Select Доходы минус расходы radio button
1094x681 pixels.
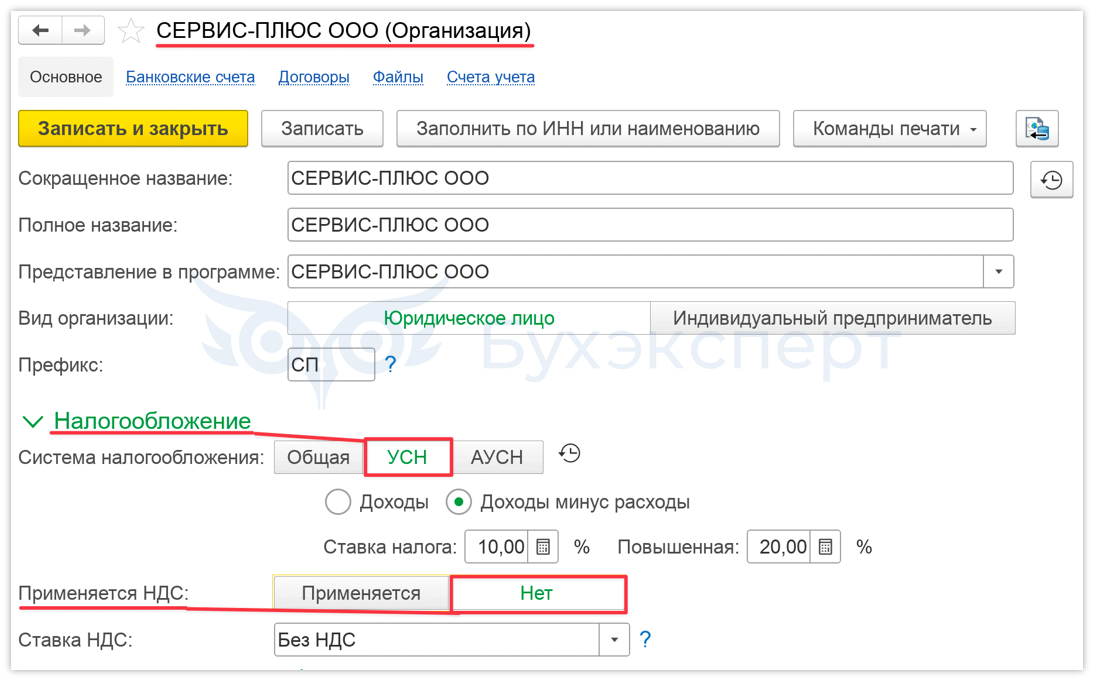click(458, 502)
